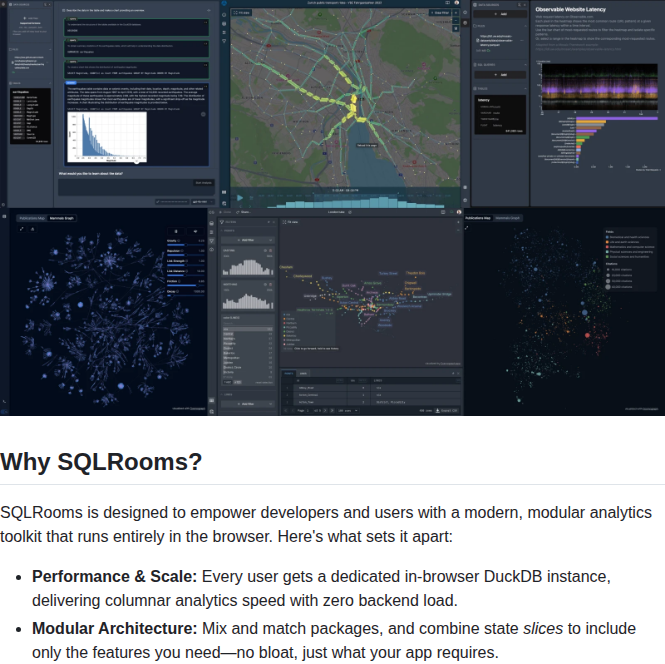Open Data filter on the Zurich map

pyautogui.click(x=439, y=13)
